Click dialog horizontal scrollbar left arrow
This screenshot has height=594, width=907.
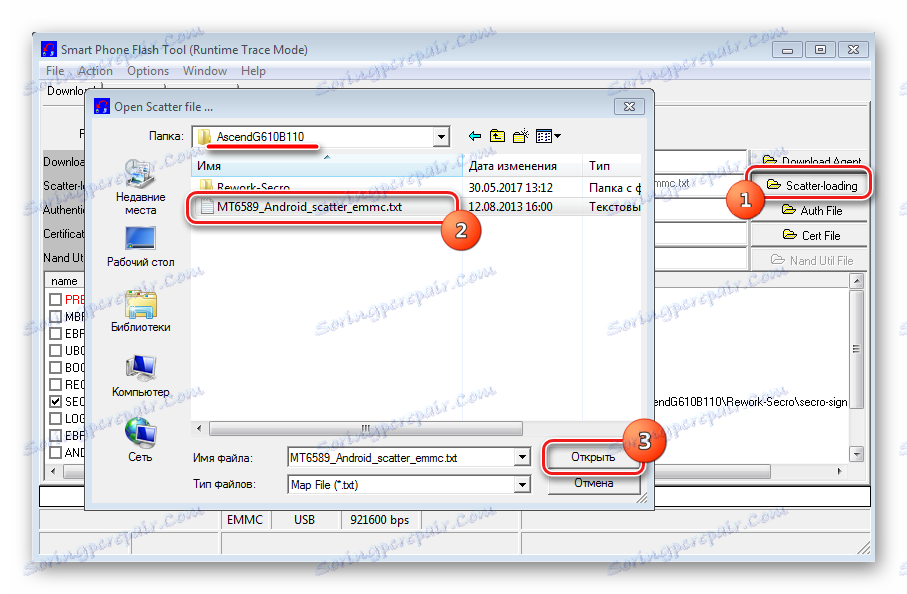[199, 429]
